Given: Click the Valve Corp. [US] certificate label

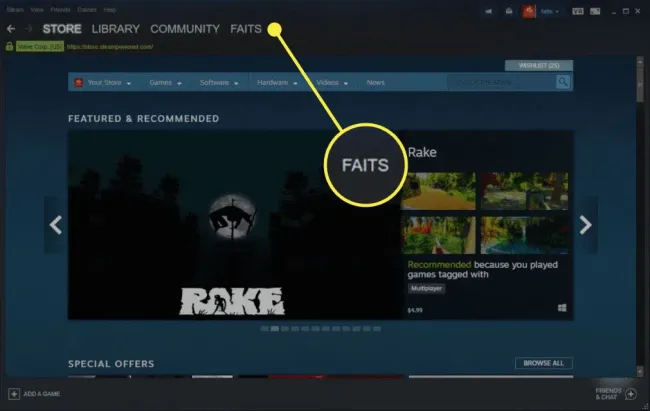Looking at the screenshot, I should pyautogui.click(x=40, y=46).
